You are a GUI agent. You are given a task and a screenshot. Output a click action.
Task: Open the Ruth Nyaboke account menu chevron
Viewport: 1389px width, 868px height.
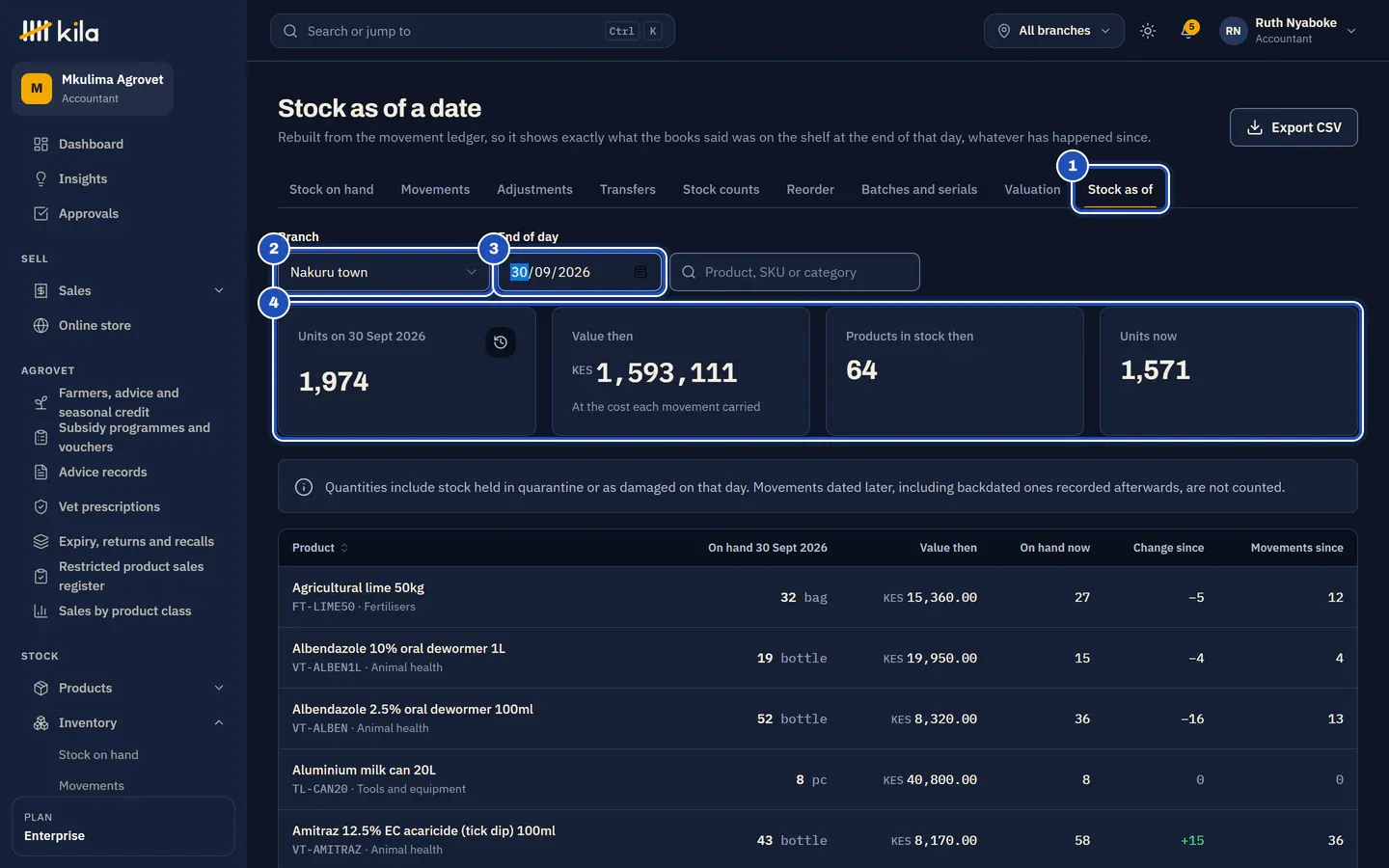(x=1351, y=31)
